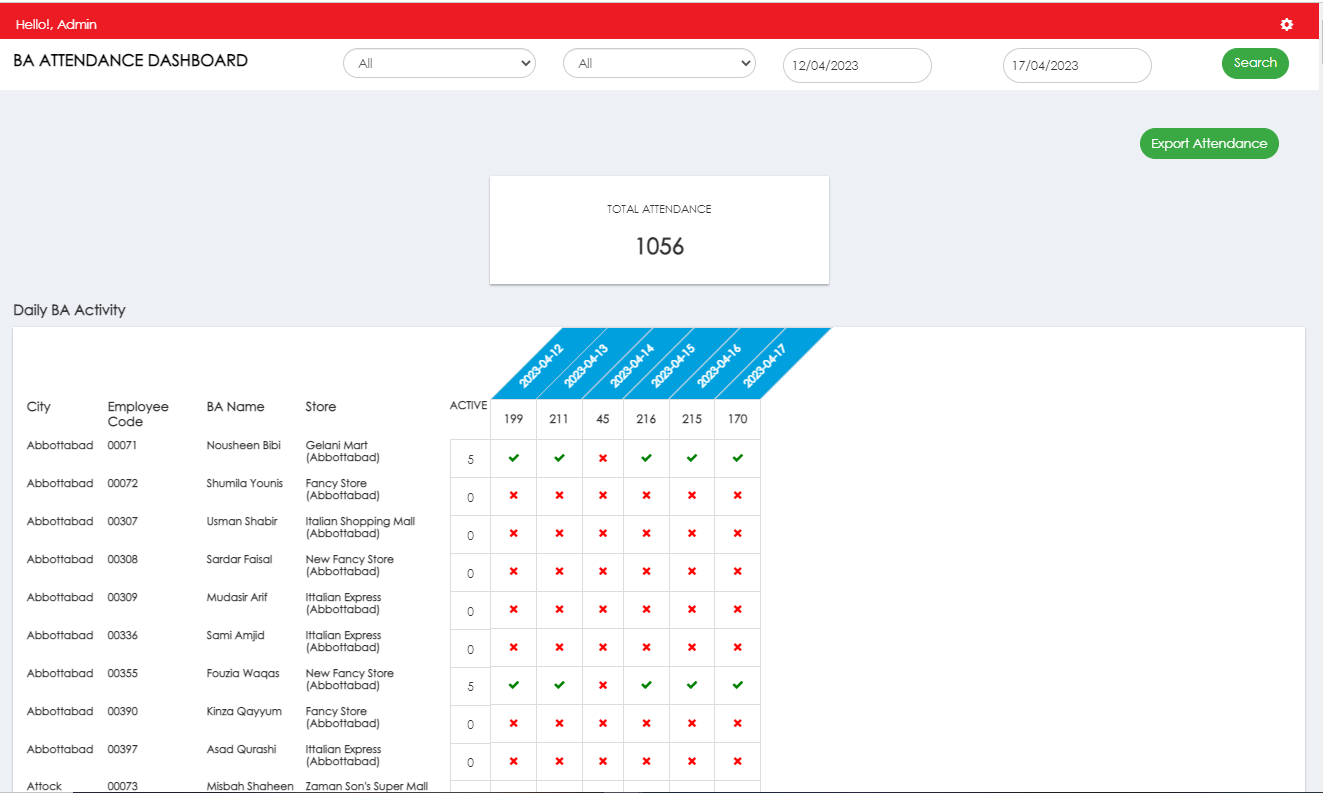Click the 211 daily total cell
1323x793 pixels.
559,419
